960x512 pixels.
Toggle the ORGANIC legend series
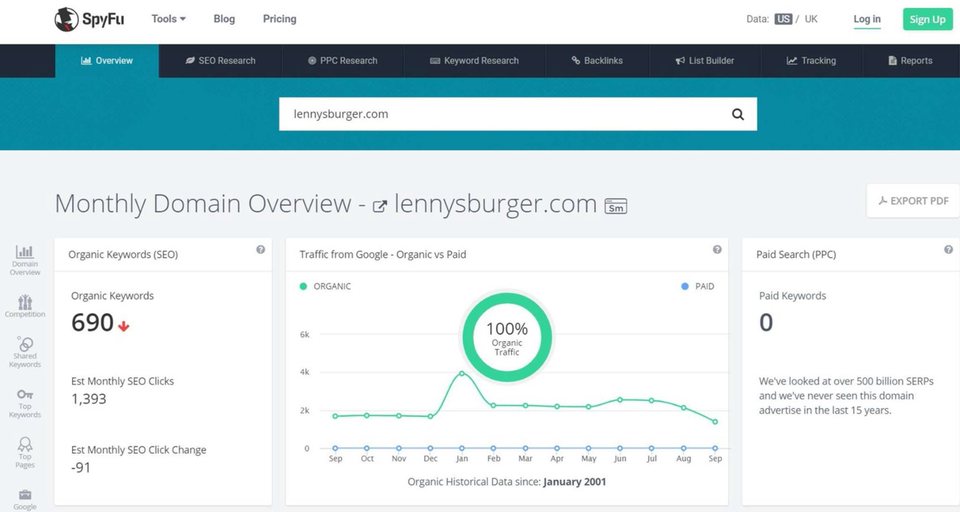(x=325, y=286)
